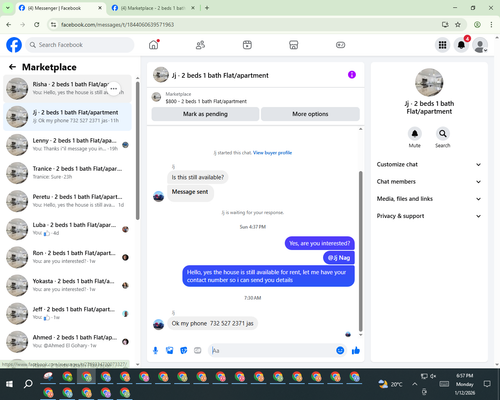Open Ron conversation in list

(67, 257)
